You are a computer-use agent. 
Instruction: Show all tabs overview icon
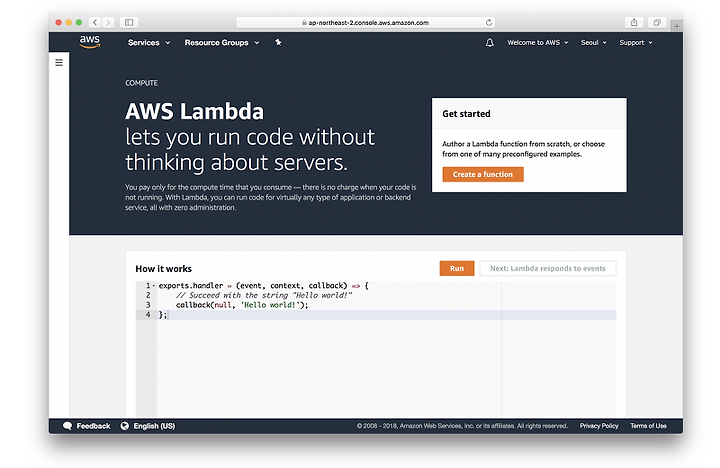[x=657, y=23]
